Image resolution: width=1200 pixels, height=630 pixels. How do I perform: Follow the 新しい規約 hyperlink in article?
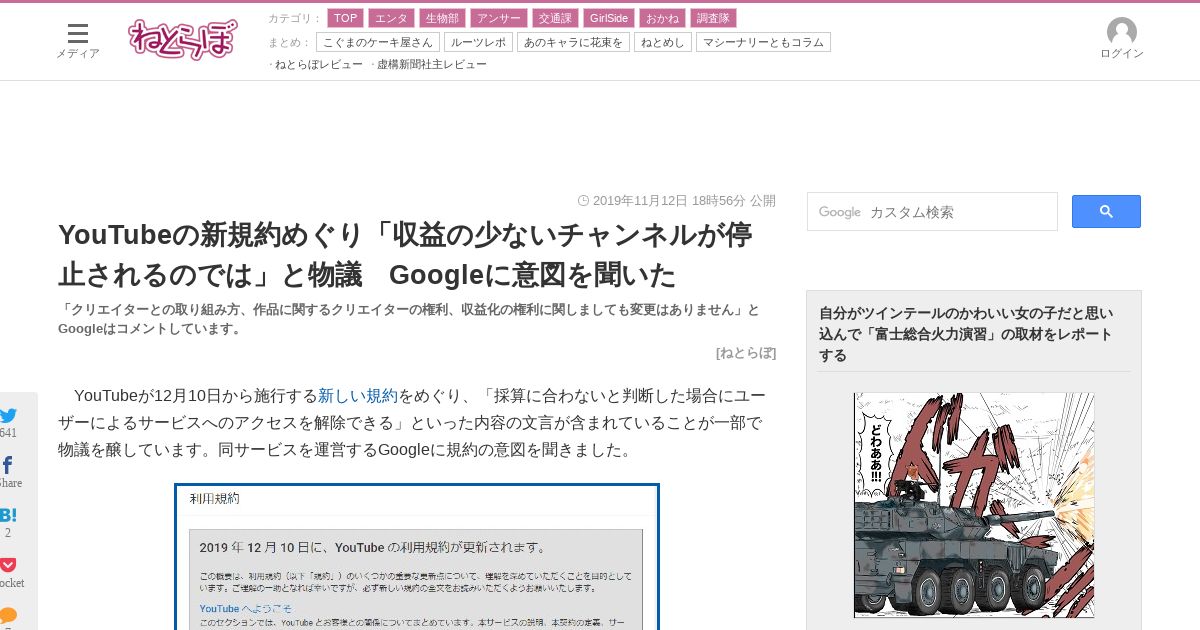(x=358, y=395)
